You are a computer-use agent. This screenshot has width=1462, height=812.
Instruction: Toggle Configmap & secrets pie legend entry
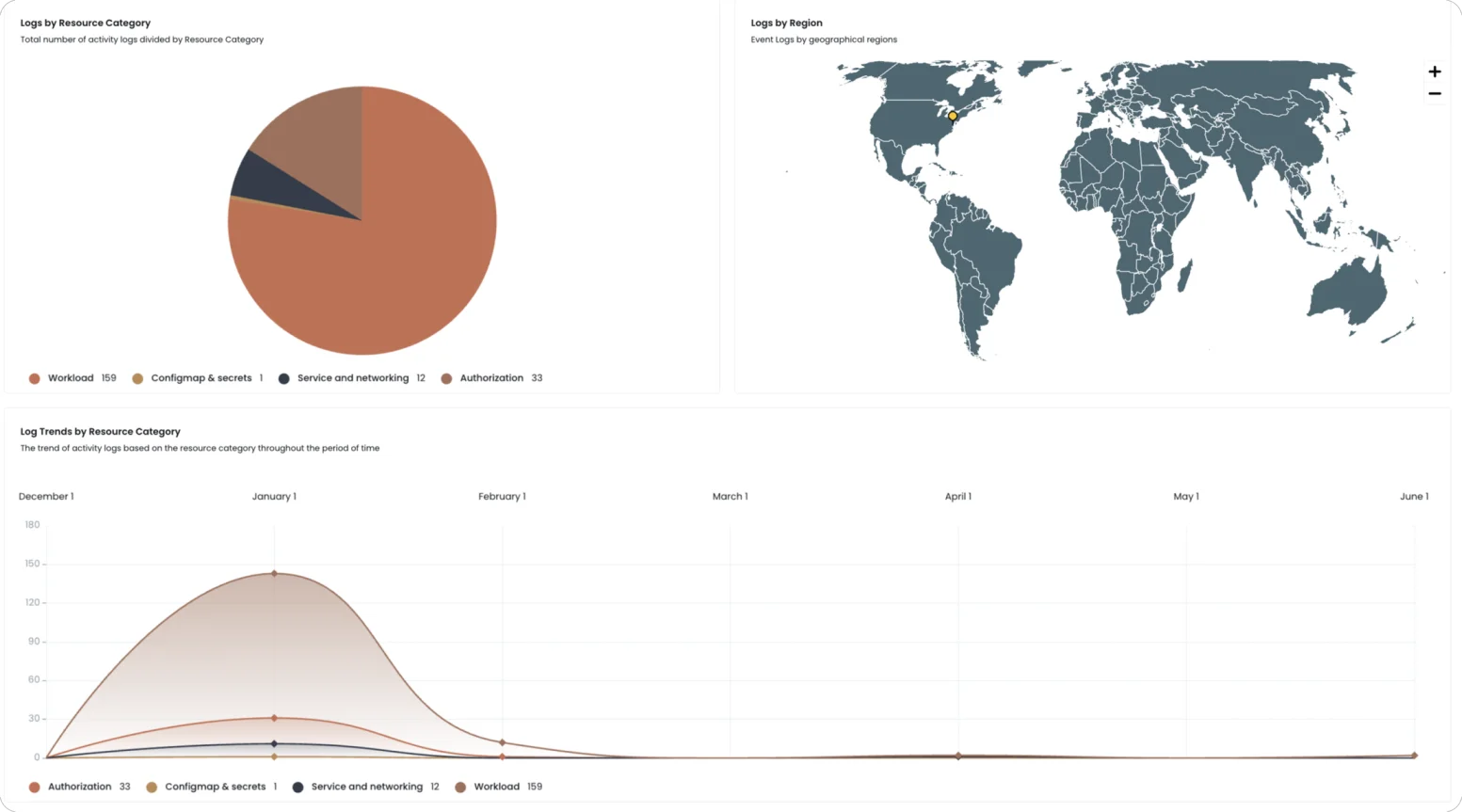[201, 378]
